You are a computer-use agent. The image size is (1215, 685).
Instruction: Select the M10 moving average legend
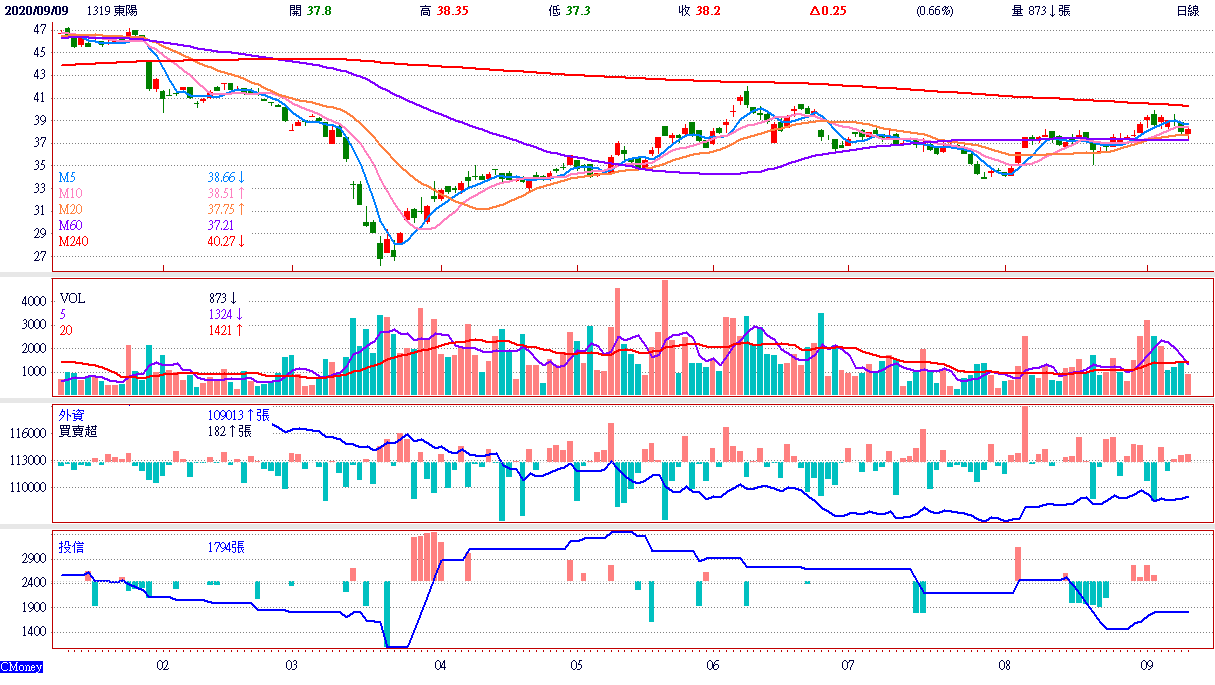tap(70, 192)
